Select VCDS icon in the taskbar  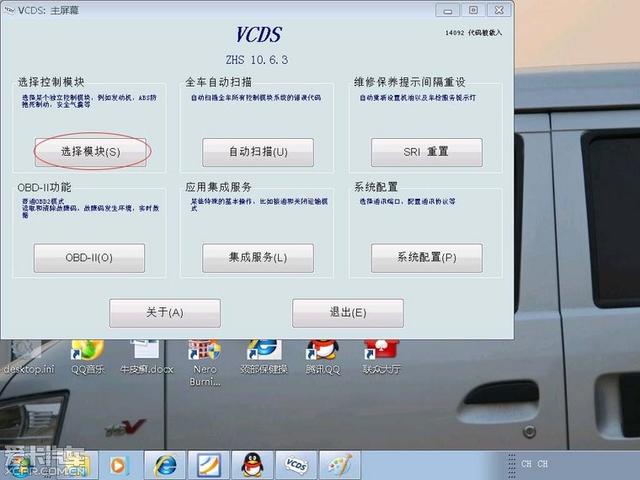tap(295, 465)
